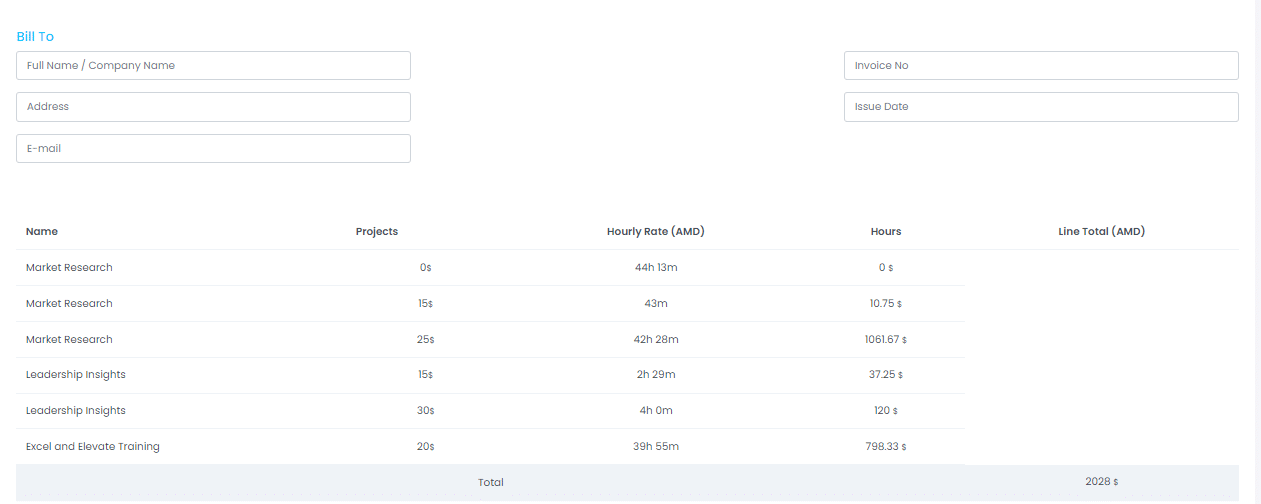Click the 42h 28m duration cell
Image resolution: width=1261 pixels, height=504 pixels.
pos(656,339)
